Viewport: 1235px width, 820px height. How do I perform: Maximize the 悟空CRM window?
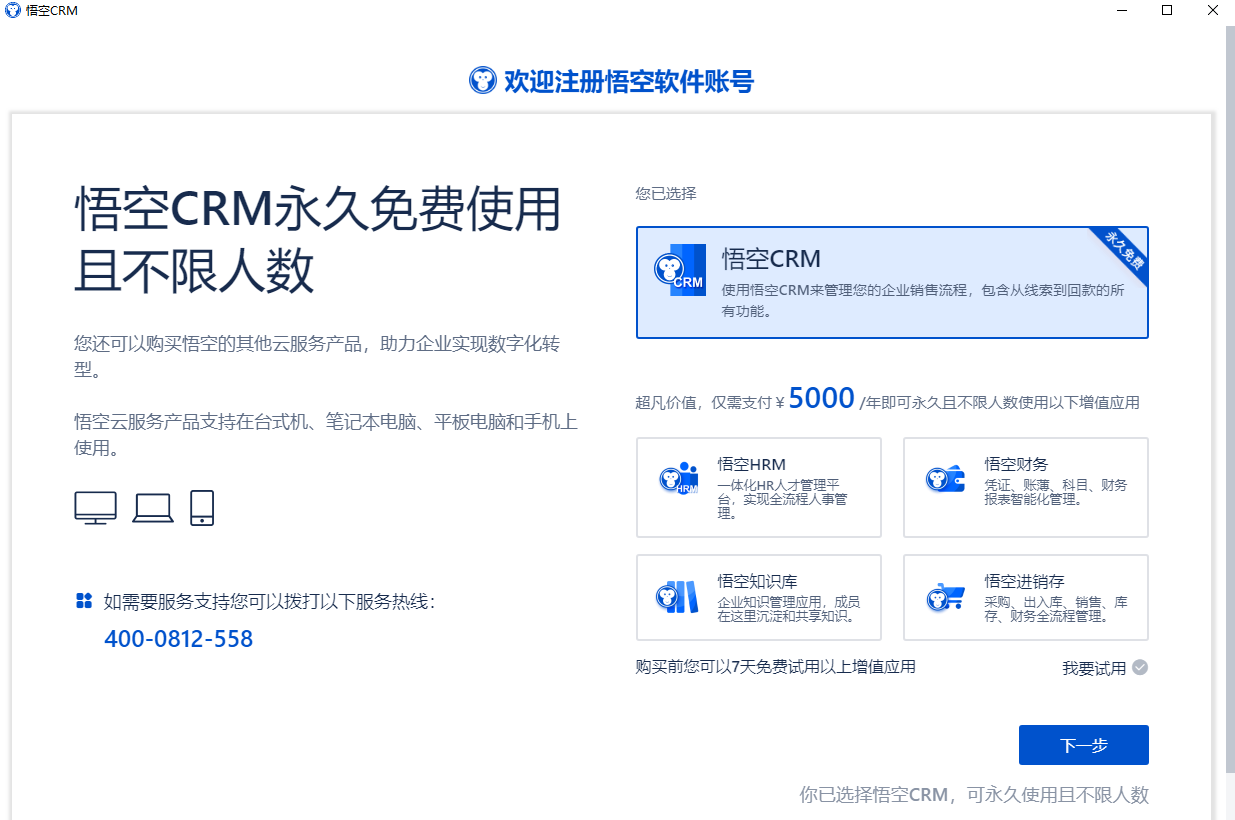tap(1166, 10)
